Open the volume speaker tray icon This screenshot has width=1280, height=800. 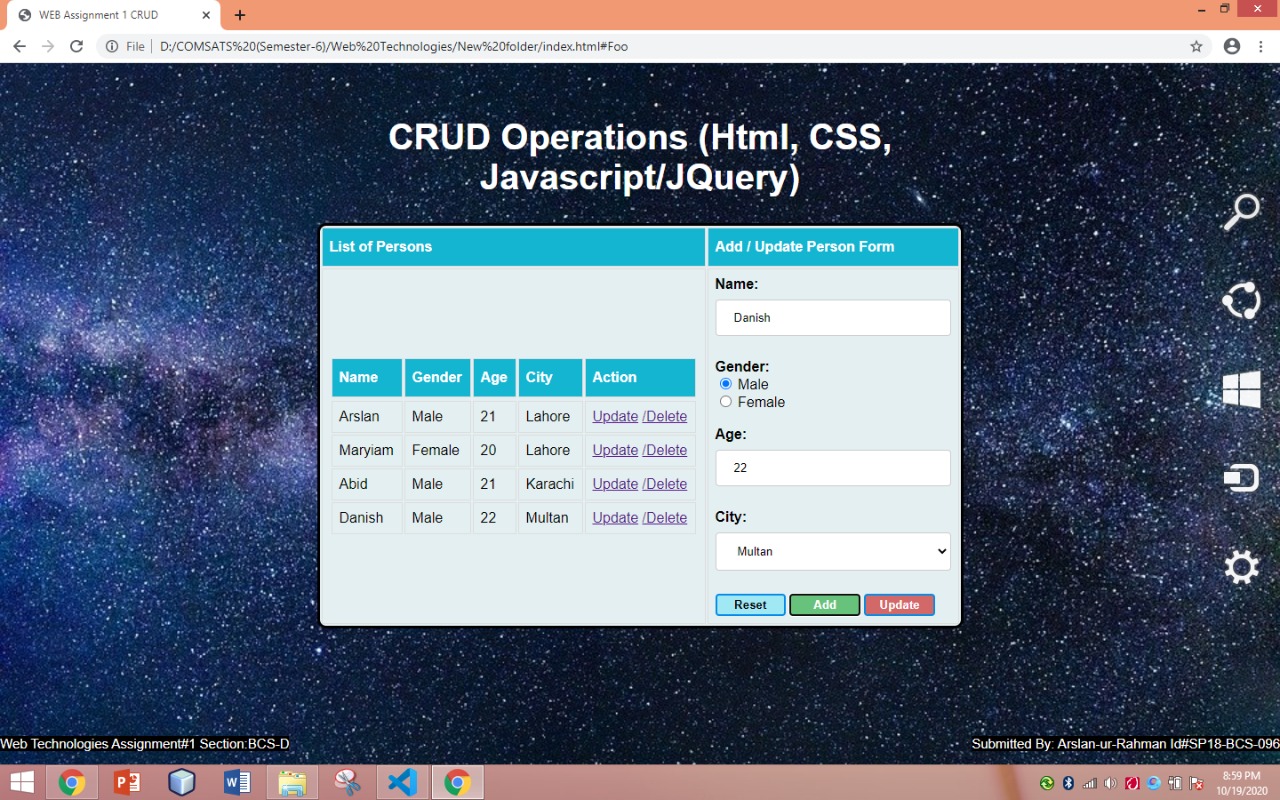pos(1111,783)
